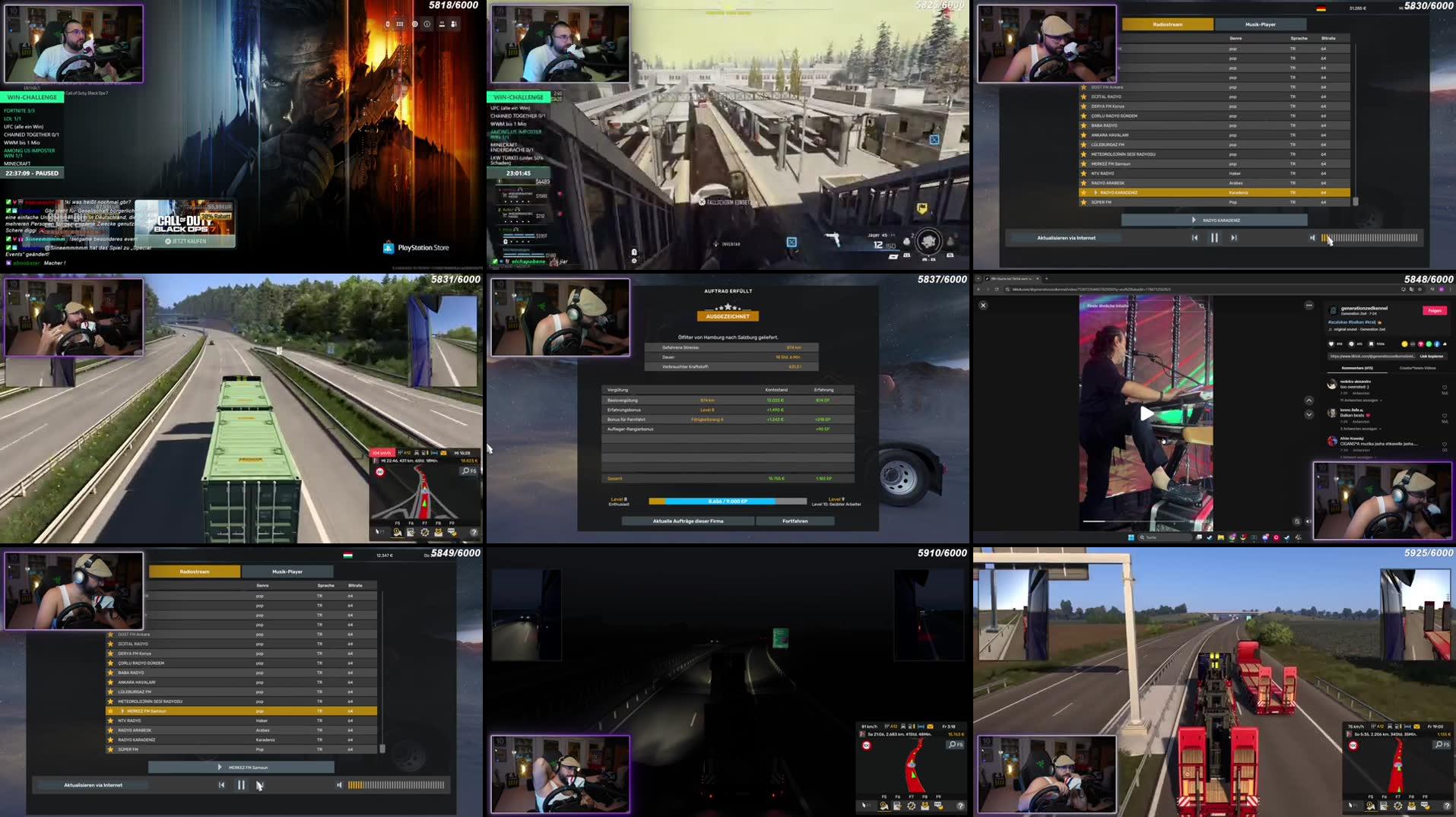Open the Windows Start menu
The image size is (1456, 817).
1131,538
